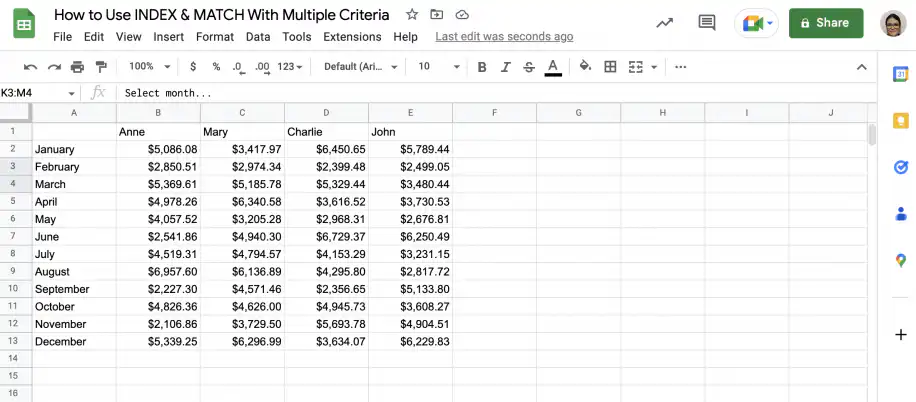Redo the last action
Viewport: 916px width, 402px height.
tap(54, 67)
